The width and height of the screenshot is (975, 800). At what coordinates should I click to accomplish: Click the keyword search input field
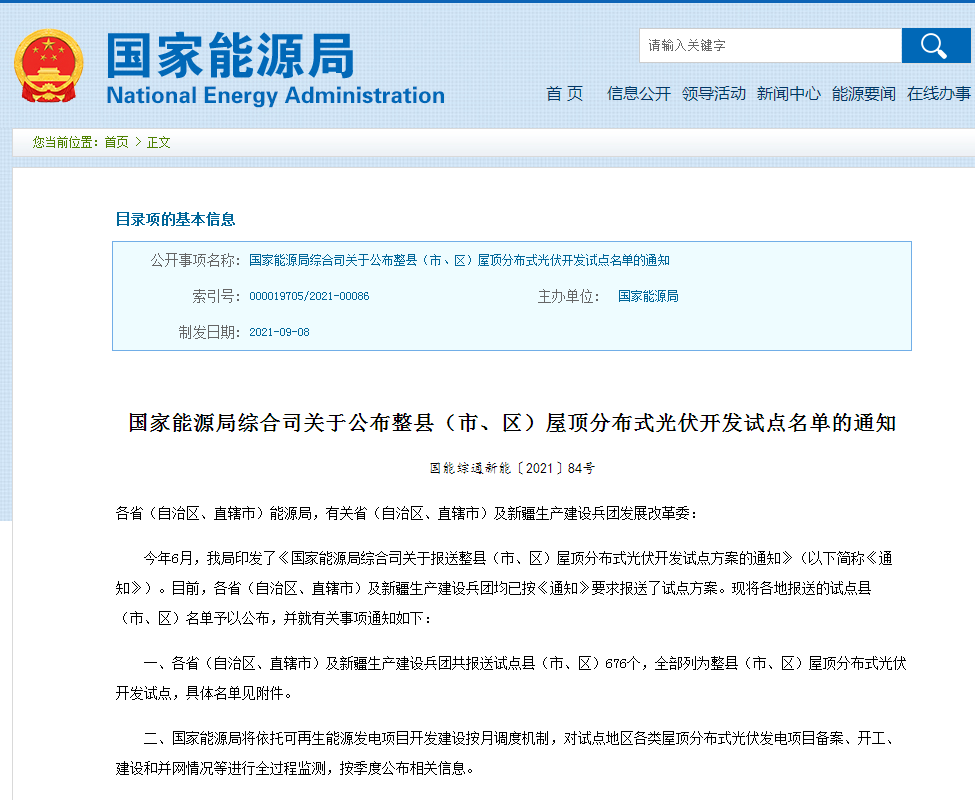coord(770,46)
